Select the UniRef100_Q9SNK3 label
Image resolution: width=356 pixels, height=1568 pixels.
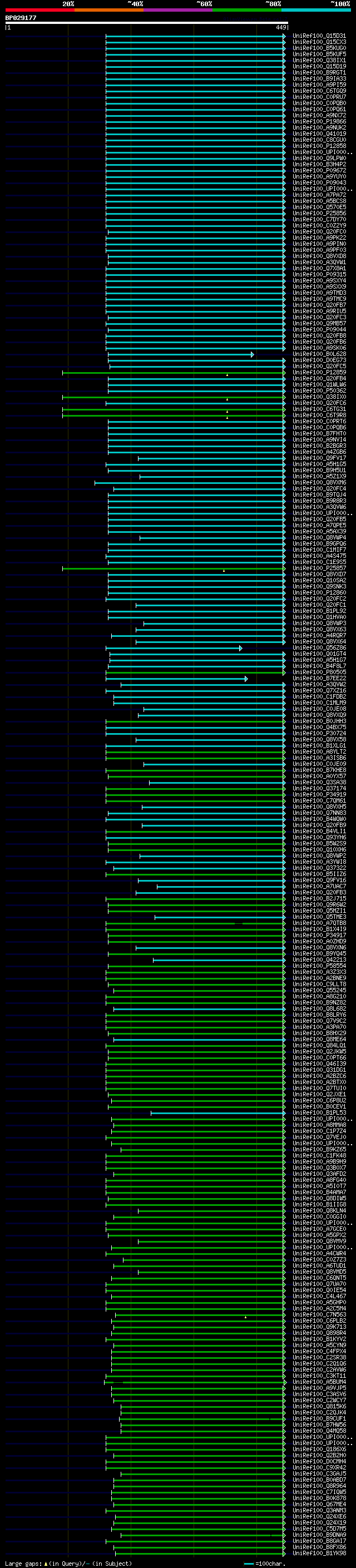pos(319,586)
